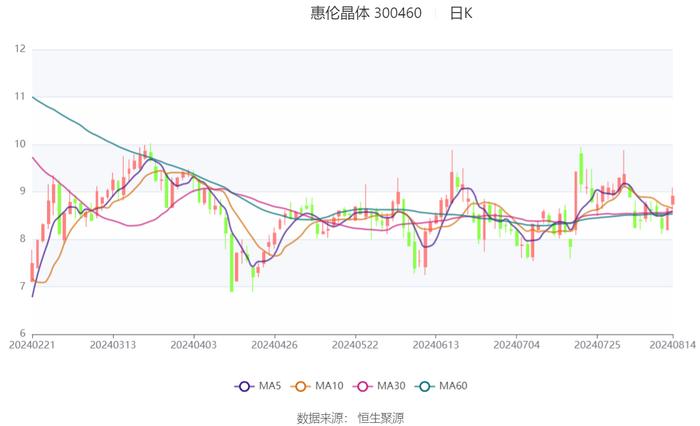The image size is (700, 426).
Task: Click the 数据来源 label below the legend
Action: [x=321, y=417]
